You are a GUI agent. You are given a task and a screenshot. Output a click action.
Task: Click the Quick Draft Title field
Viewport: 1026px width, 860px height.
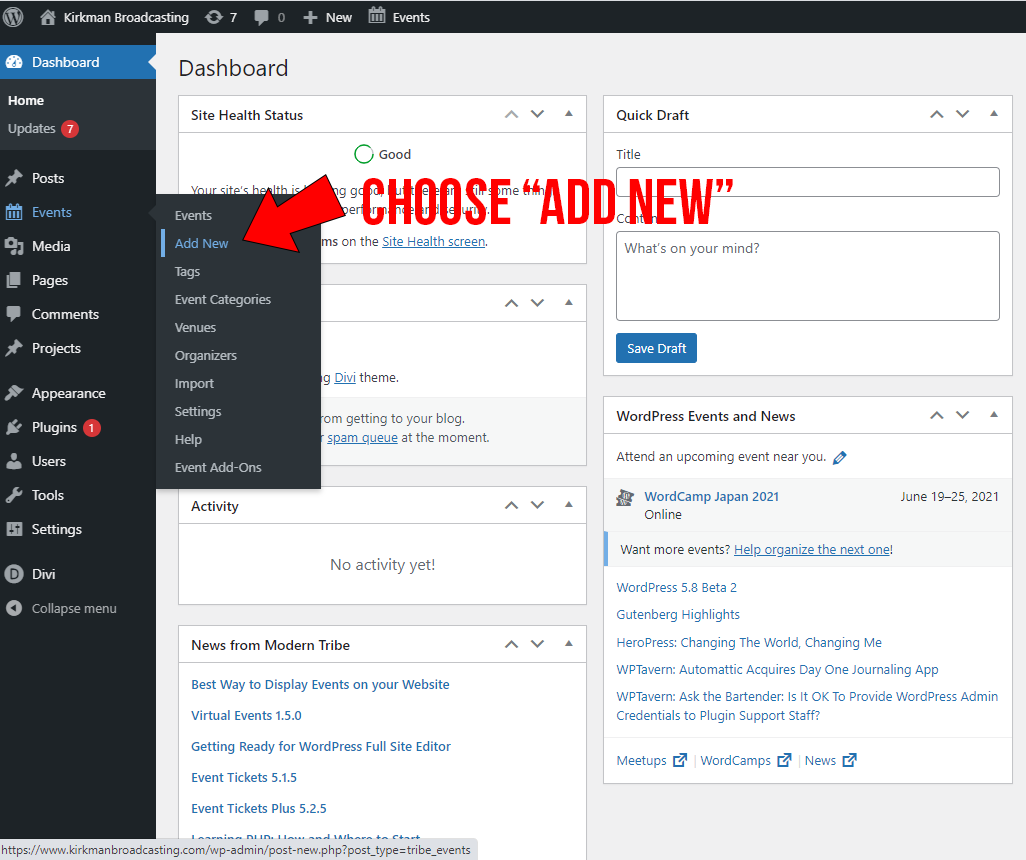tap(807, 182)
